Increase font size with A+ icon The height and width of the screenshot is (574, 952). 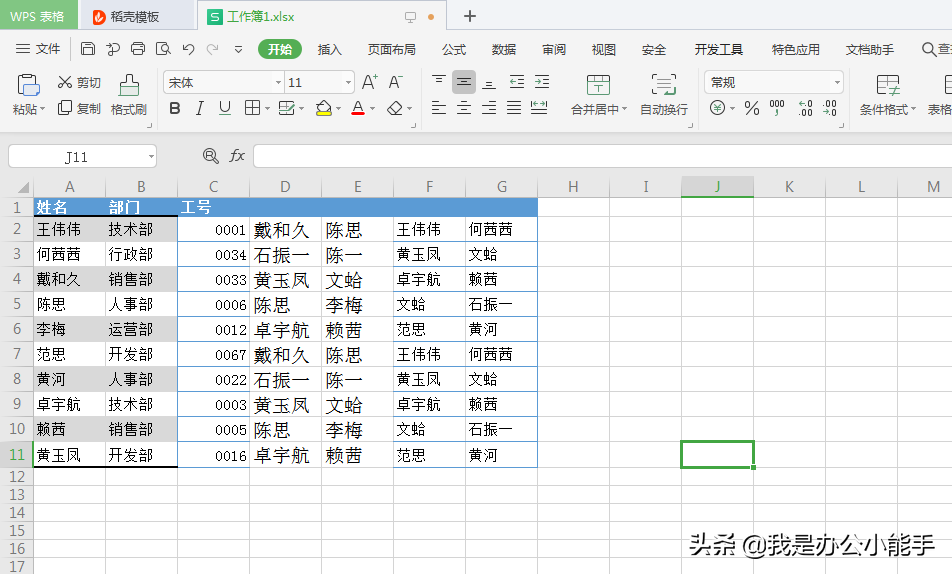[x=369, y=82]
